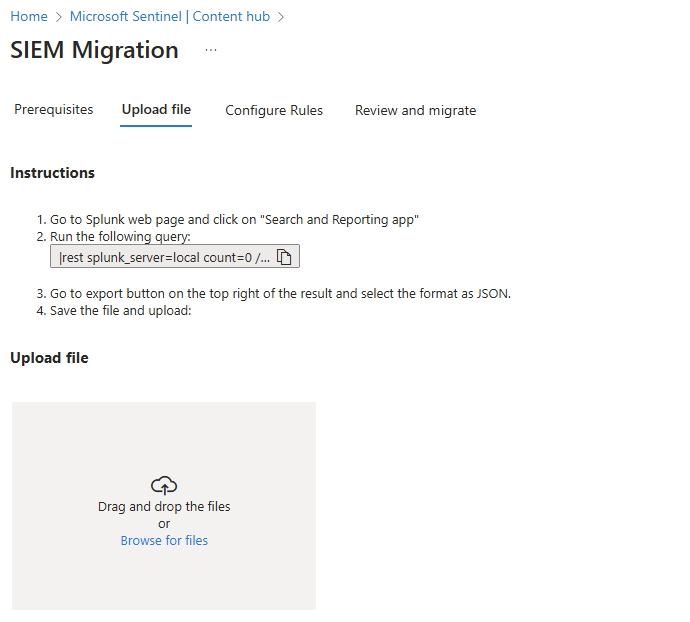The image size is (690, 622).
Task: Switch to the Prerequisites tab
Action: (54, 109)
